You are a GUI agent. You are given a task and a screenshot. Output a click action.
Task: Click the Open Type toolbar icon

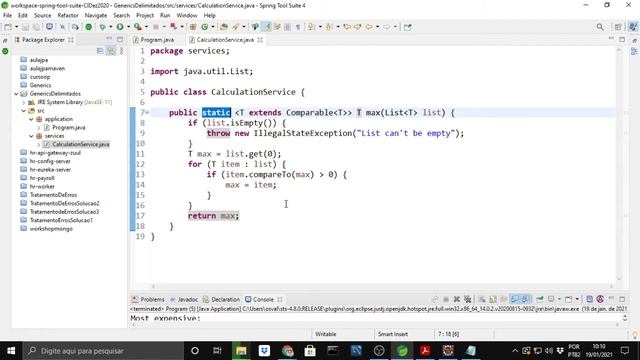224,27
